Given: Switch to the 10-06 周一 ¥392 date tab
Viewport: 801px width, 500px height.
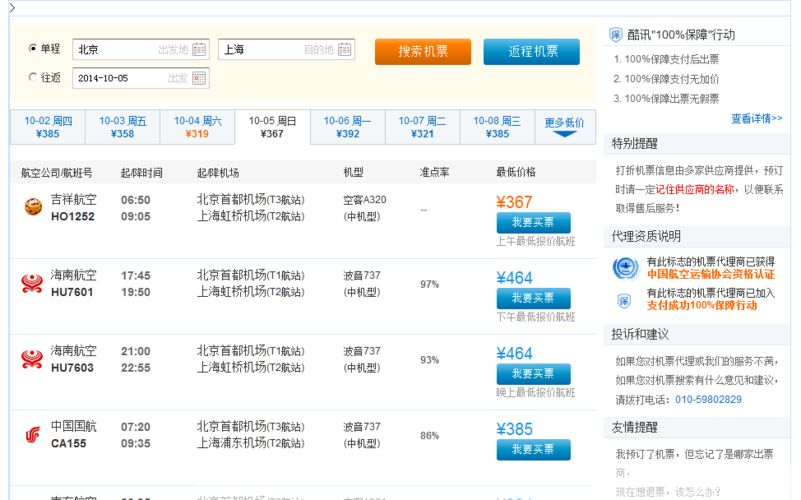Looking at the screenshot, I should (x=347, y=127).
